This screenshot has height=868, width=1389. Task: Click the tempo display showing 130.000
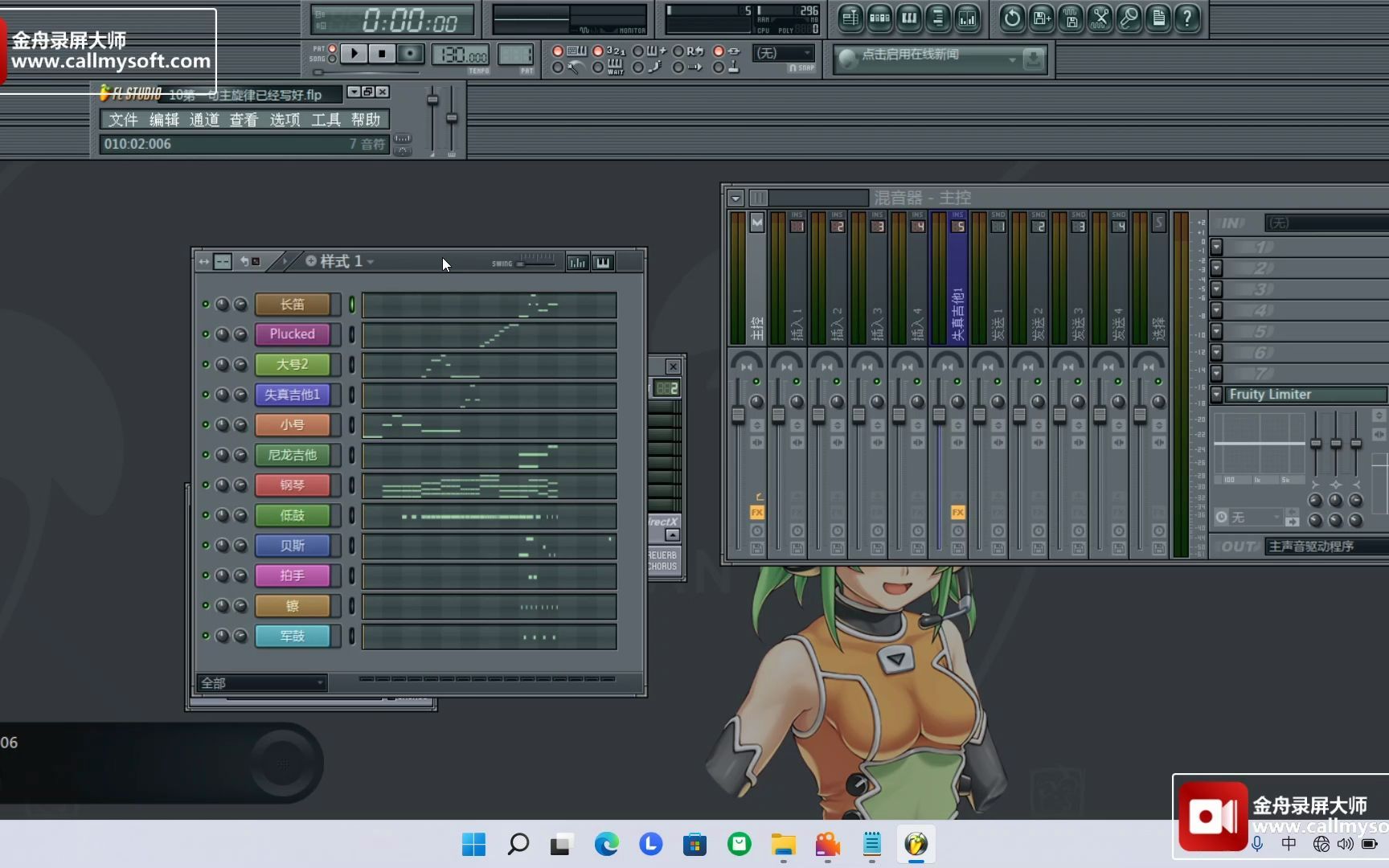[x=461, y=55]
